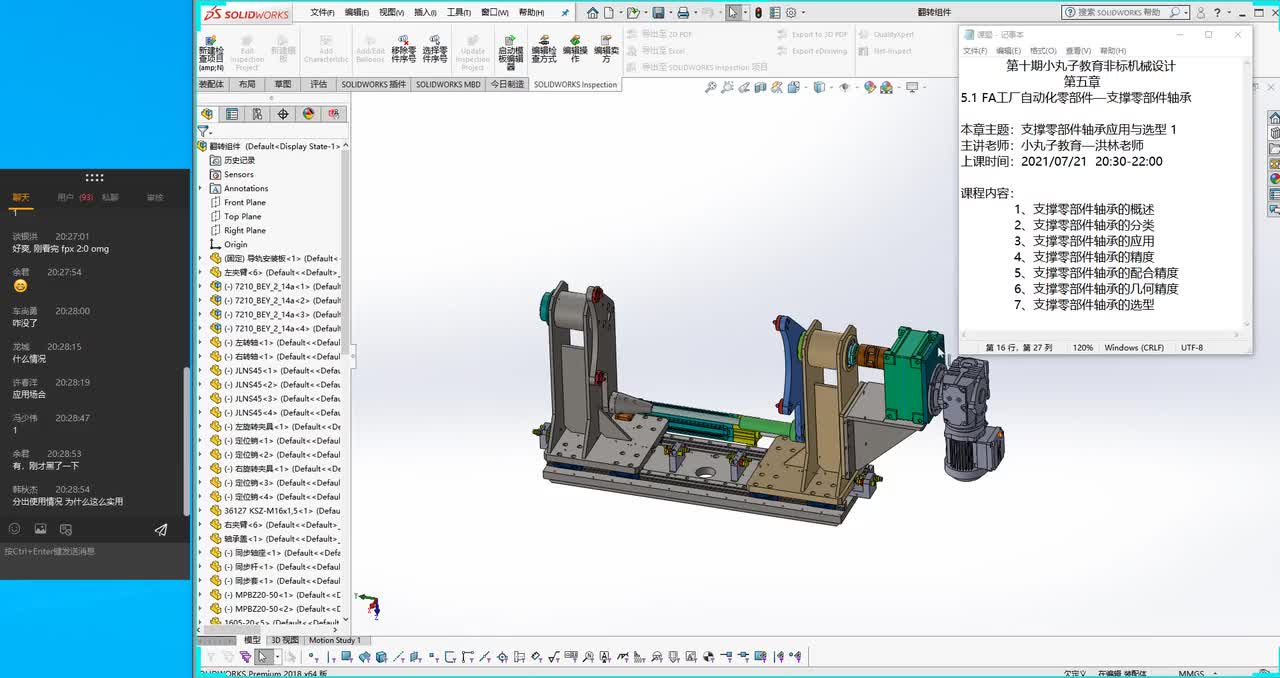This screenshot has height=678, width=1280.
Task: Expand the Annotations tree node
Action: pyautogui.click(x=201, y=188)
